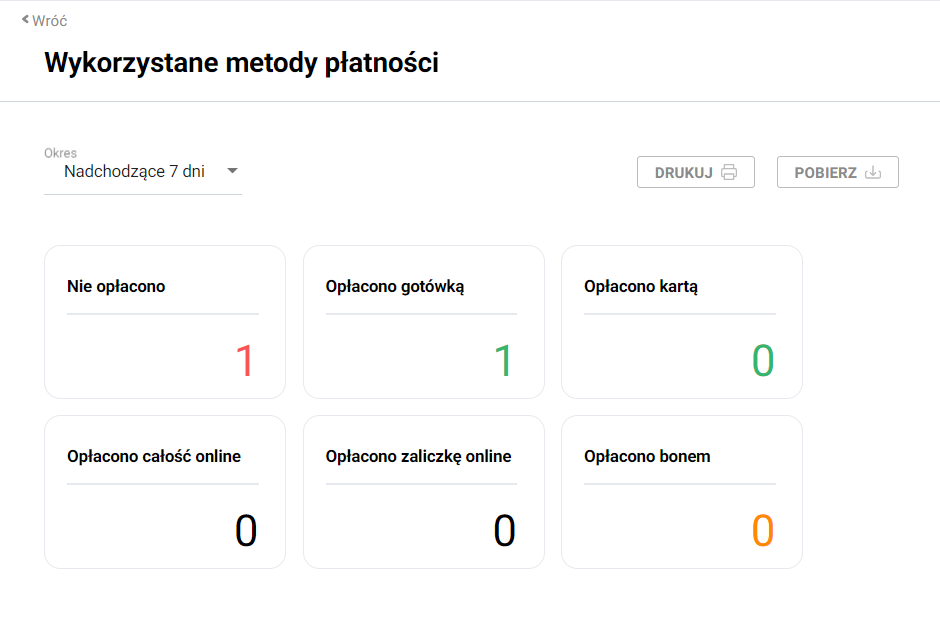Select the Opłacono całość online card title

tap(154, 457)
